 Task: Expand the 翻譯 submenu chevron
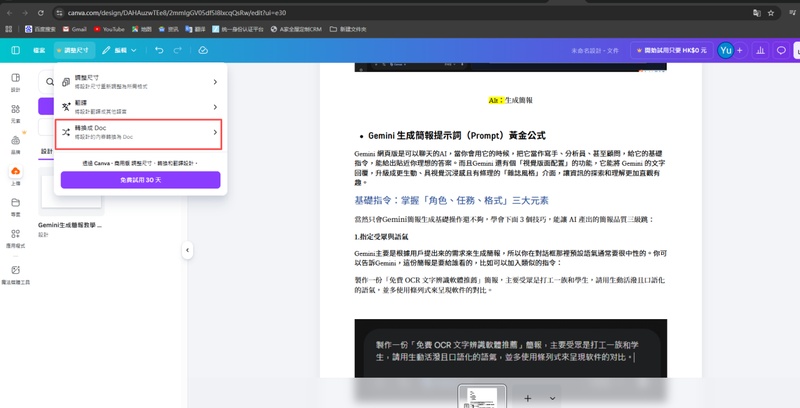pyautogui.click(x=215, y=107)
